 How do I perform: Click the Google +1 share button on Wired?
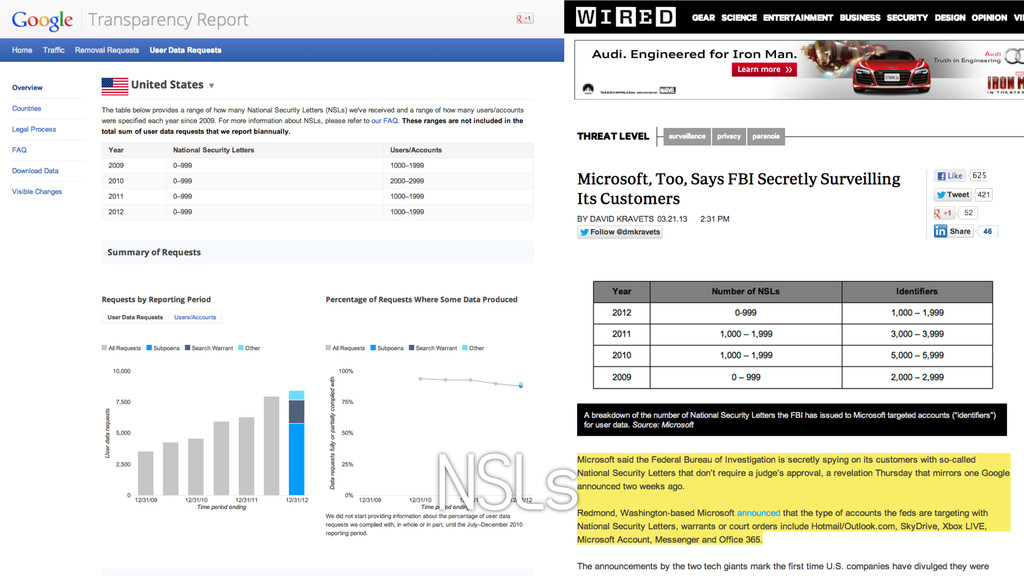click(943, 213)
